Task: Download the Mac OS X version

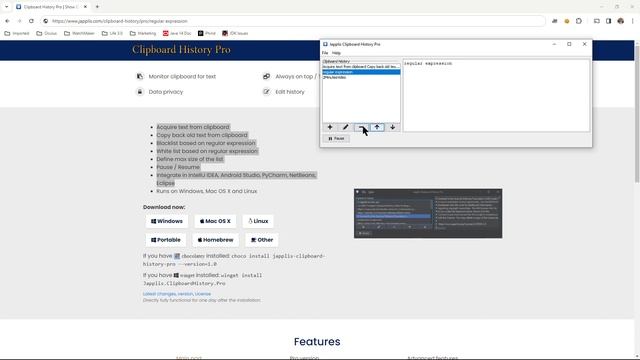Action: [215, 221]
